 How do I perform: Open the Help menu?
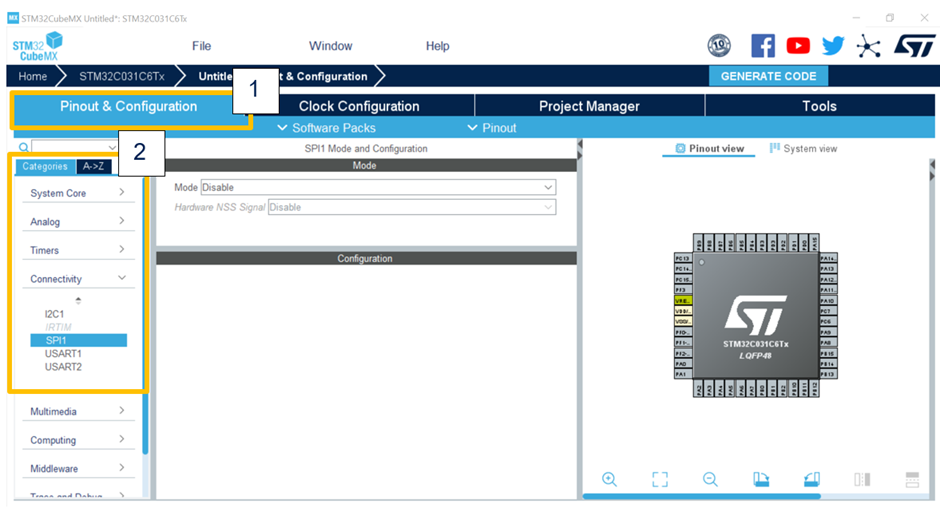(437, 46)
